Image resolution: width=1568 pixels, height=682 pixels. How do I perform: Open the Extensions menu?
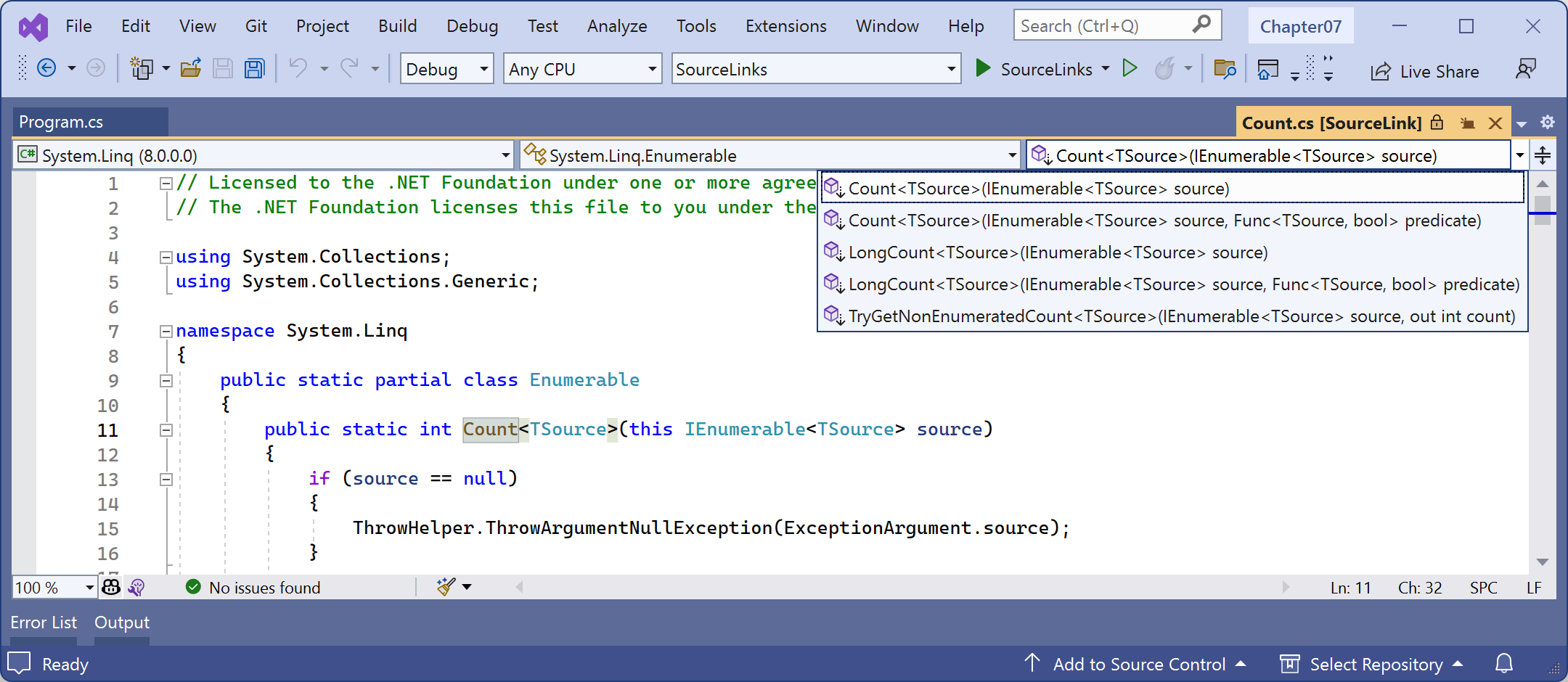tap(785, 26)
